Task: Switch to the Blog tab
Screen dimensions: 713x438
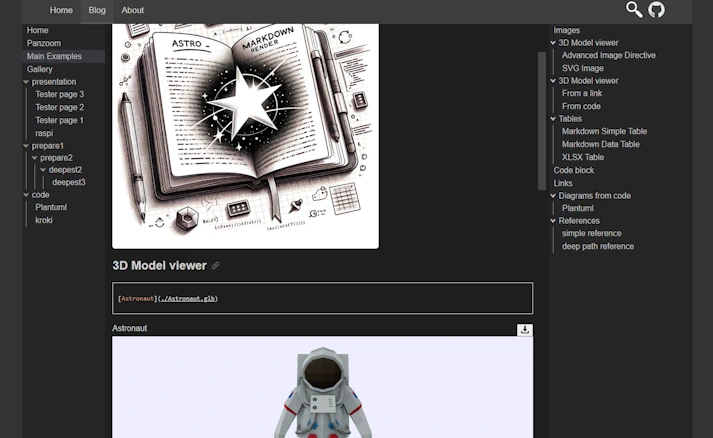Action: click(97, 10)
